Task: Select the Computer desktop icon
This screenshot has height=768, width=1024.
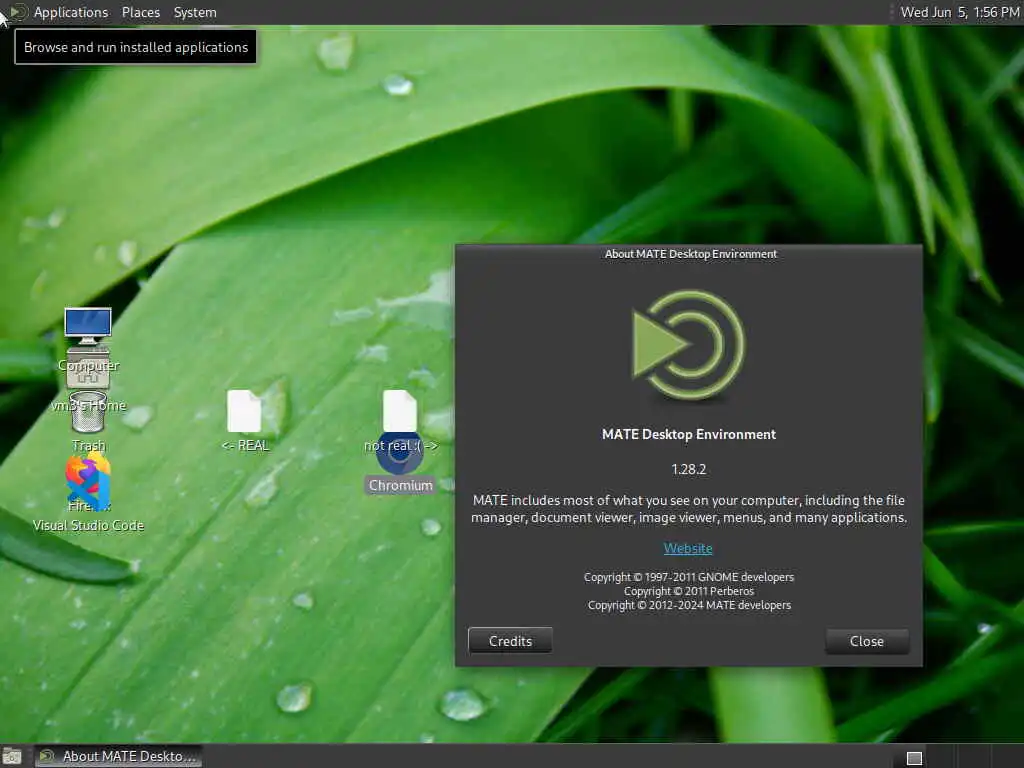Action: coord(88,326)
